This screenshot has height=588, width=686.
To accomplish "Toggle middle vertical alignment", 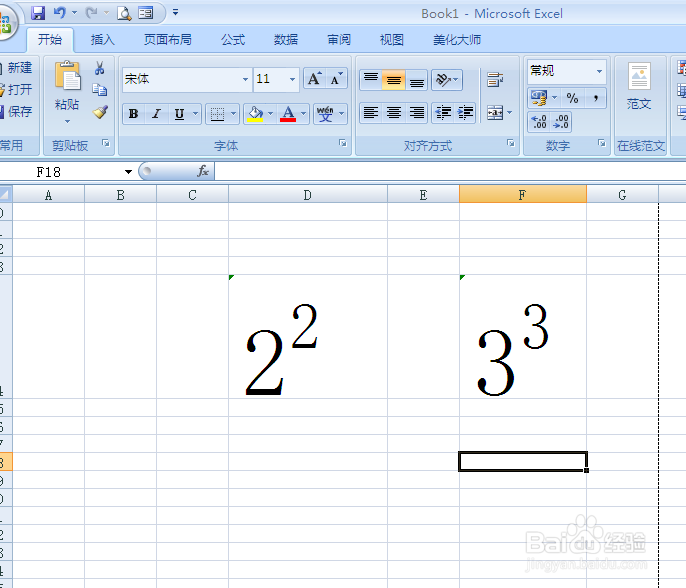I will tap(393, 80).
